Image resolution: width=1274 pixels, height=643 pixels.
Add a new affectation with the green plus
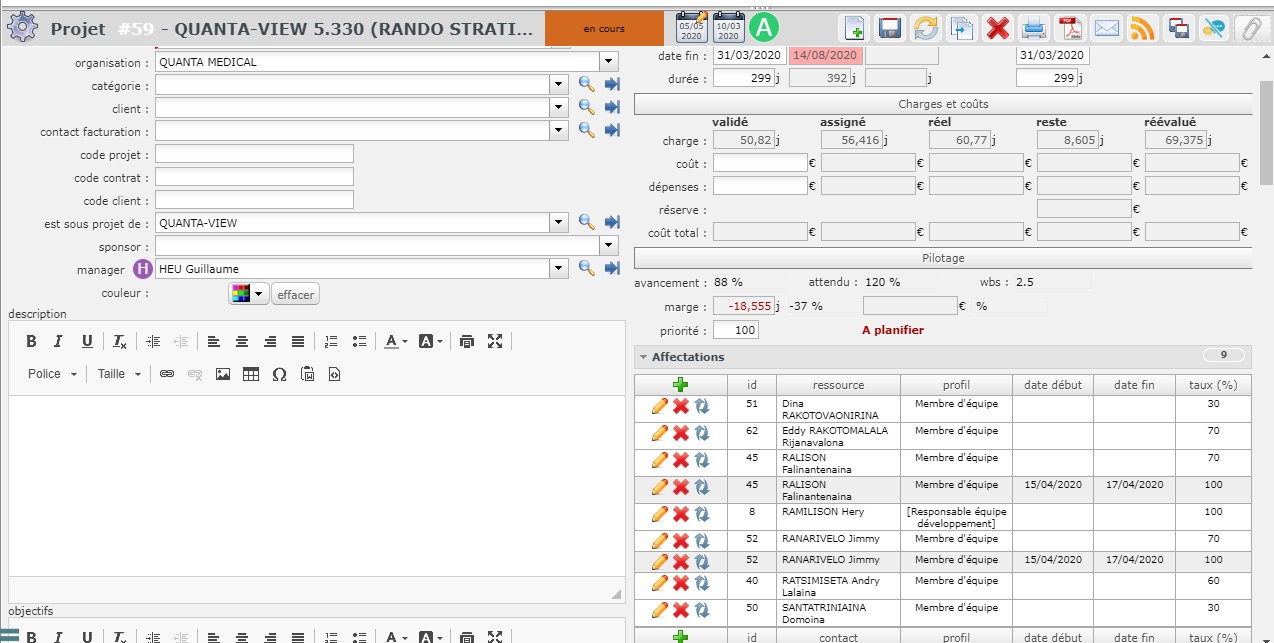pyautogui.click(x=680, y=385)
